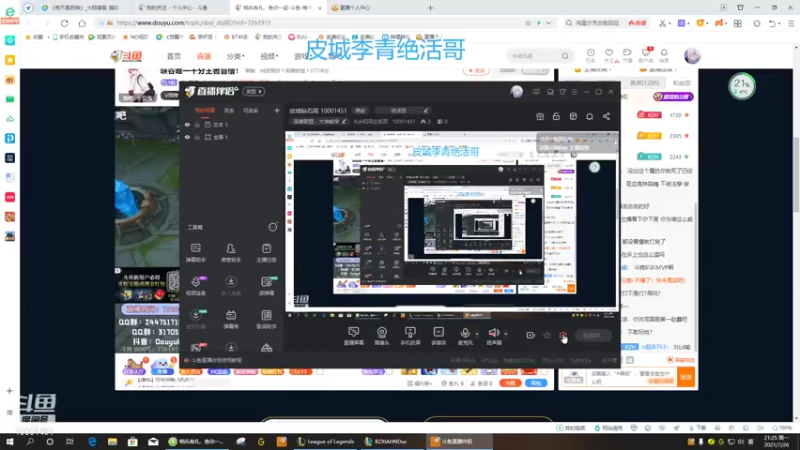800x450 pixels.
Task: Open the 首页 nav item on Douyu
Action: [x=173, y=56]
